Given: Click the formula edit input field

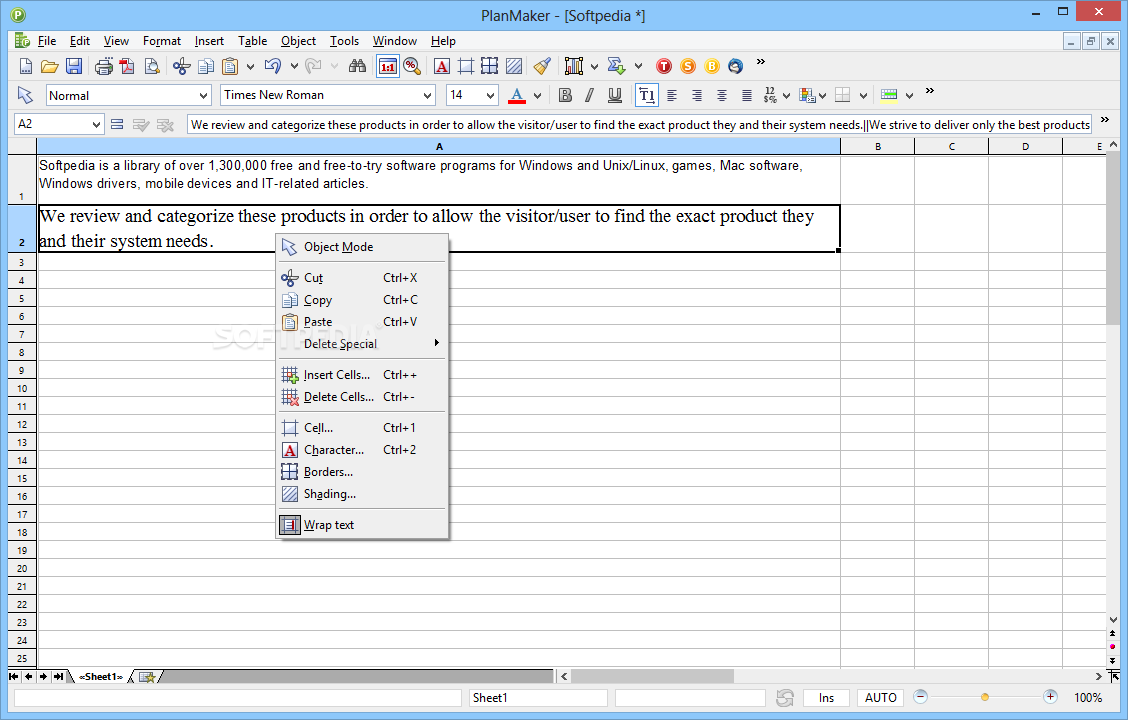Looking at the screenshot, I should click(639, 124).
